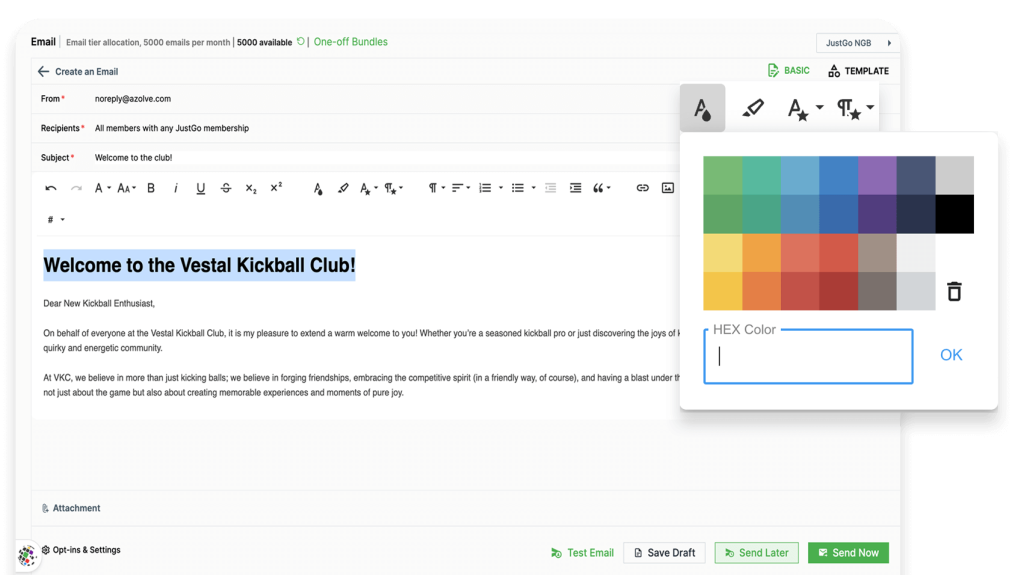Viewport: 1024px width, 575px height.
Task: Refresh available emails count icon
Action: (x=300, y=41)
